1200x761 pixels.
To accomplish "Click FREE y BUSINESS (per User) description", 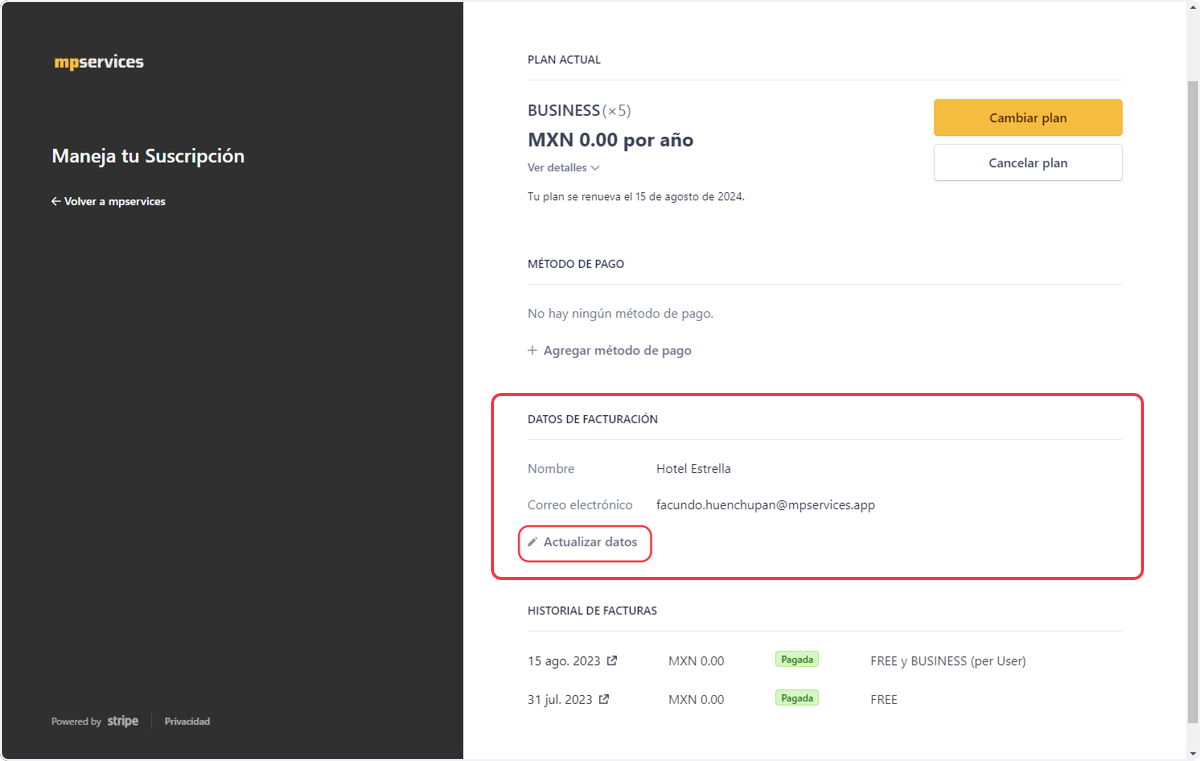I will [948, 661].
